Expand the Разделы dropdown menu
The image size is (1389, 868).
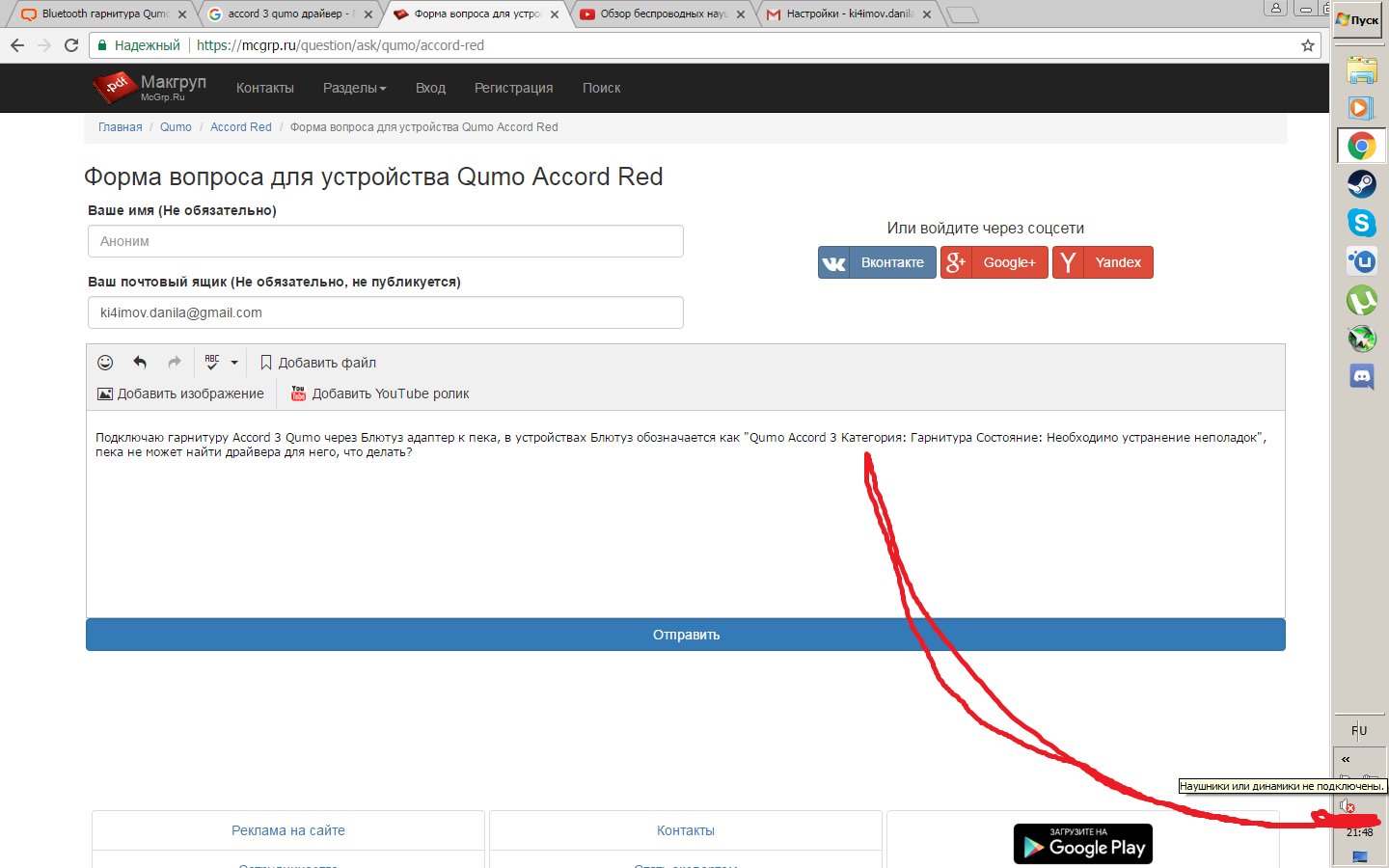coord(354,88)
